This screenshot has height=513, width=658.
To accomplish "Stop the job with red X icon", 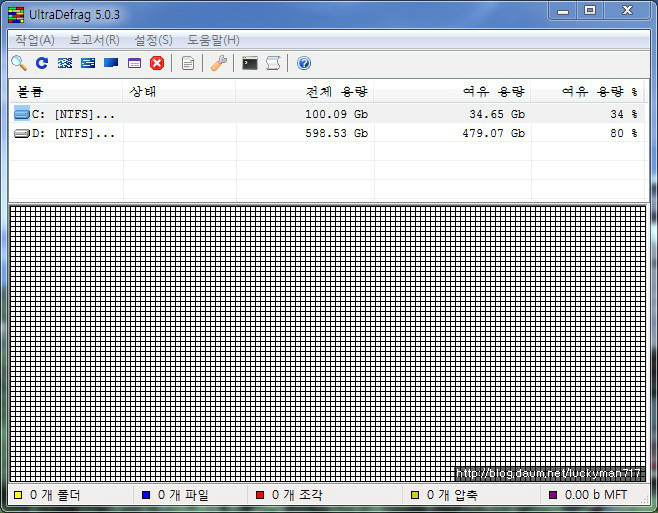I will (157, 63).
